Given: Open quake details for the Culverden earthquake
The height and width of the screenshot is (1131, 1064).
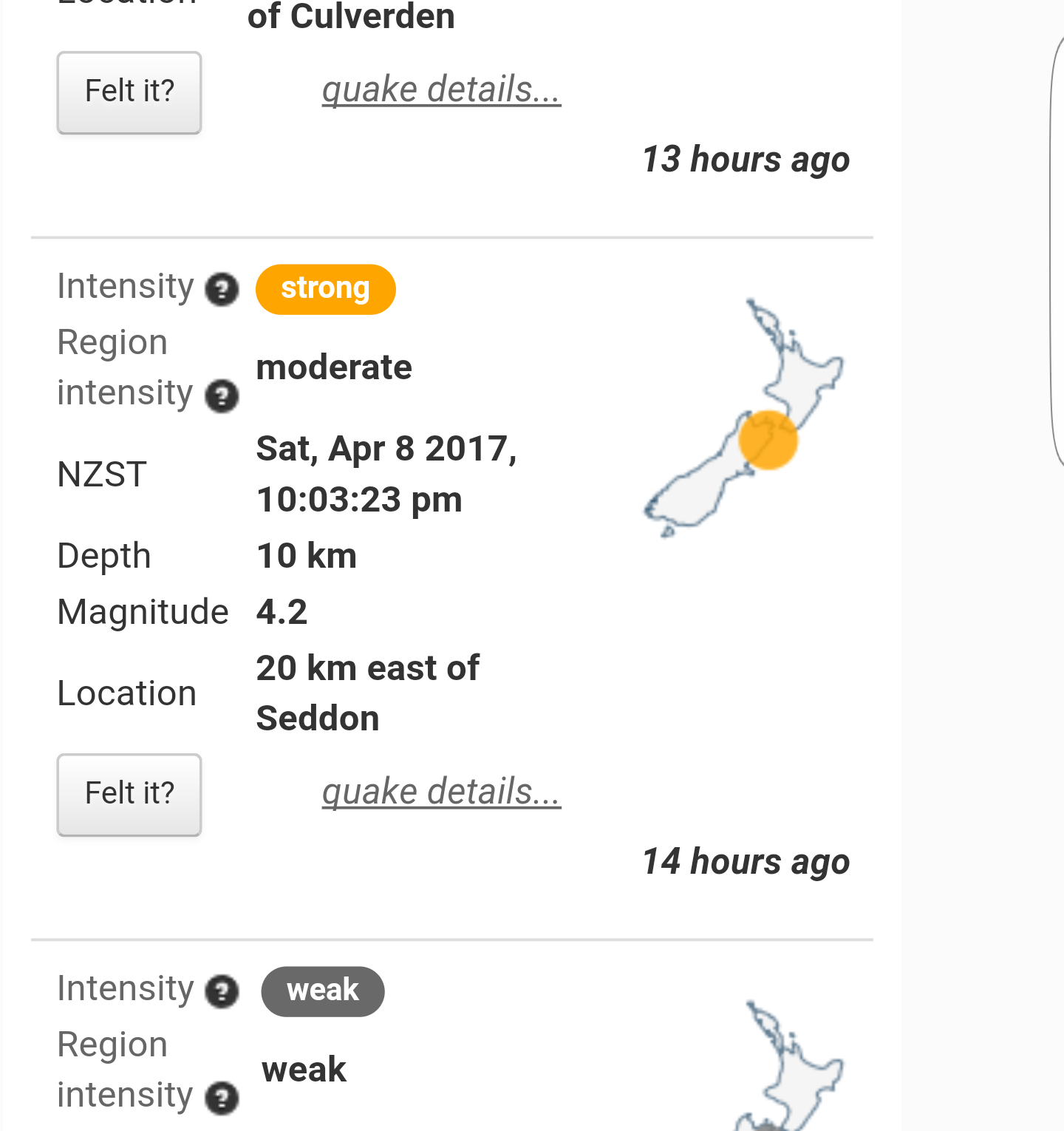Looking at the screenshot, I should click(441, 89).
